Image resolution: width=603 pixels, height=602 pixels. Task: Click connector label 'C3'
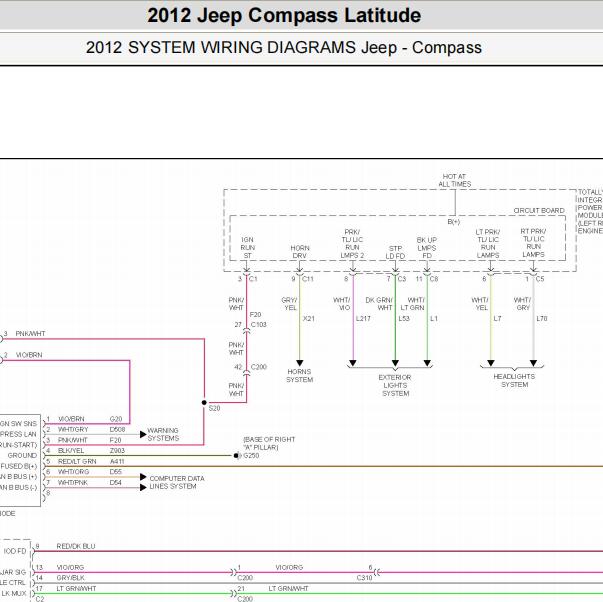(401, 278)
